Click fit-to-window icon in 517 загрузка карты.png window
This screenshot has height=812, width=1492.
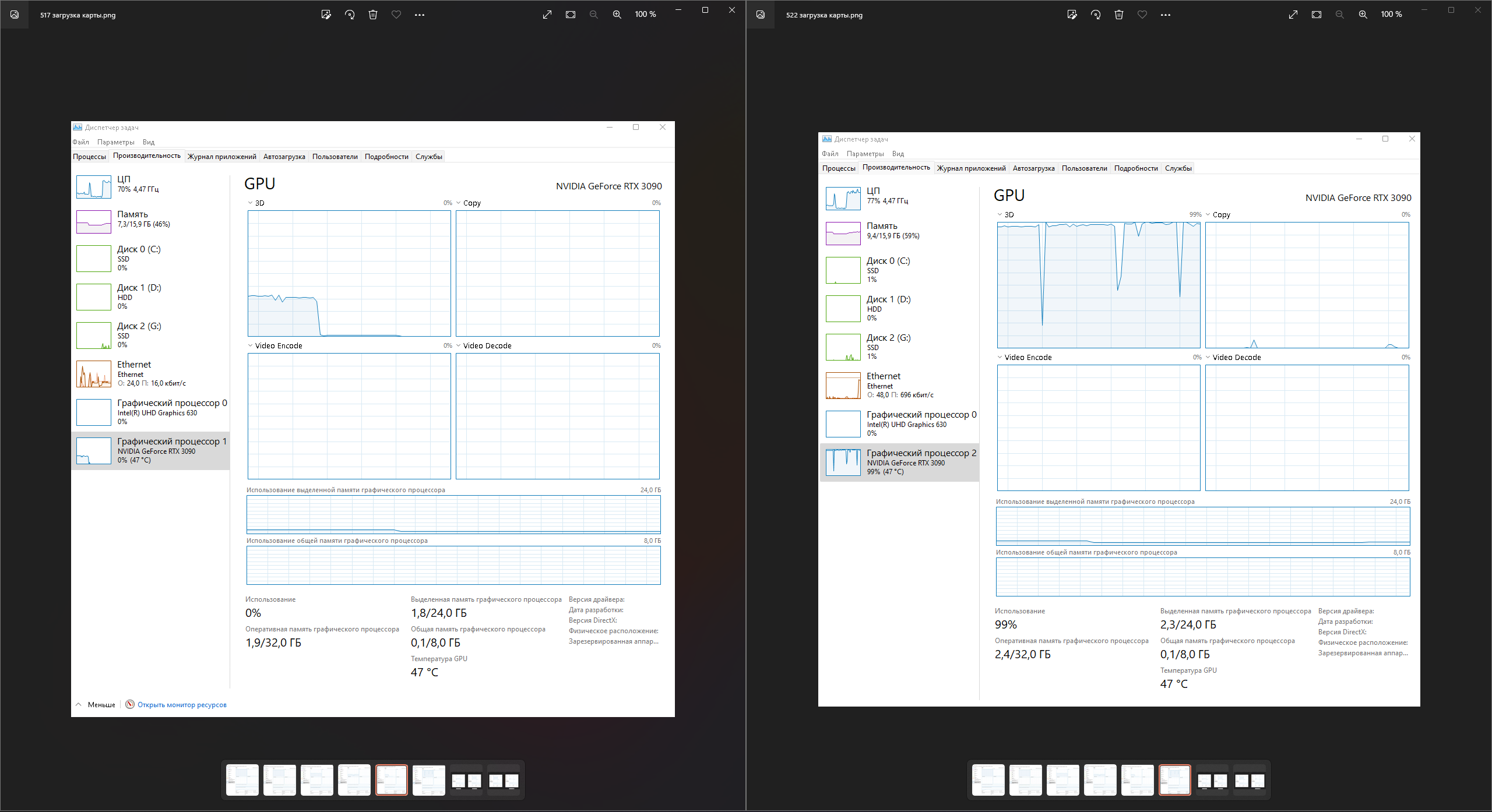pos(571,15)
